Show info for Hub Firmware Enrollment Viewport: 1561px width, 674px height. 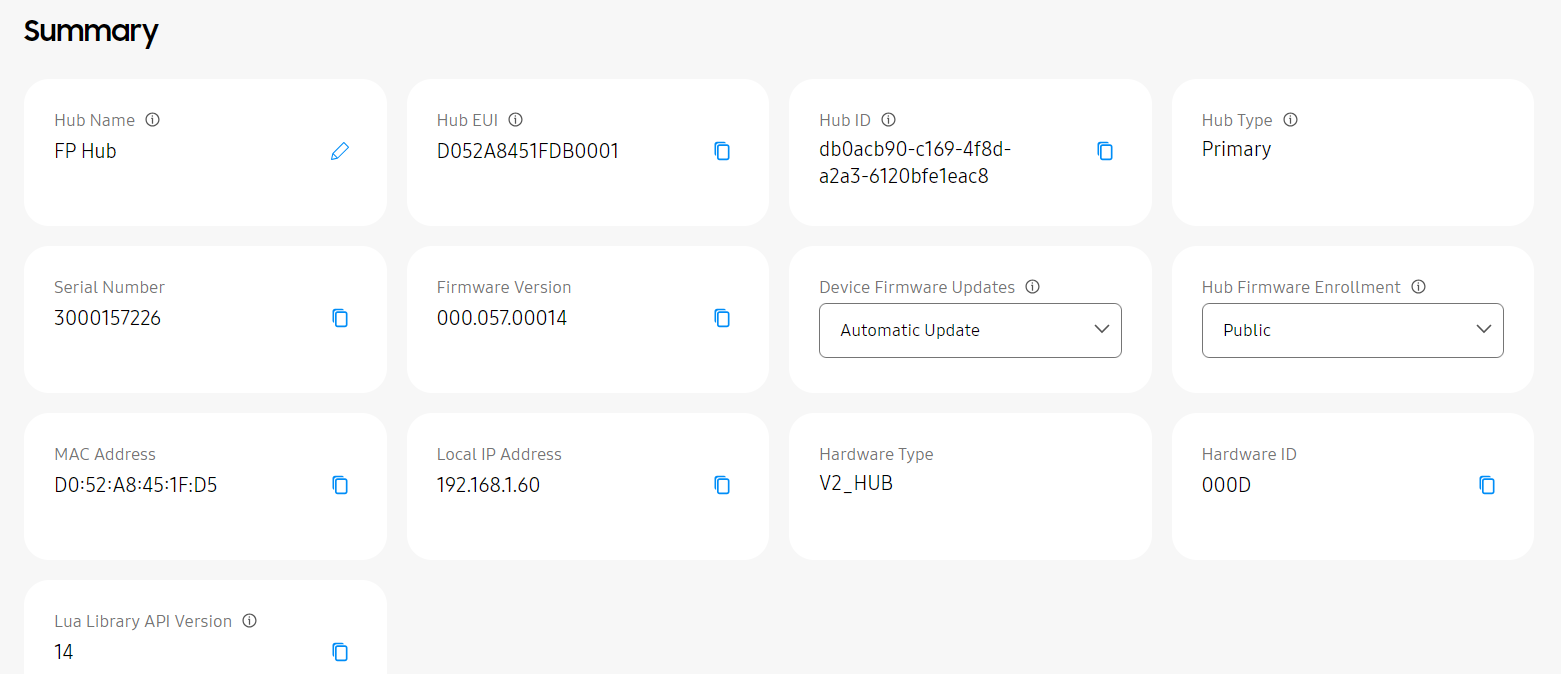[1418, 287]
